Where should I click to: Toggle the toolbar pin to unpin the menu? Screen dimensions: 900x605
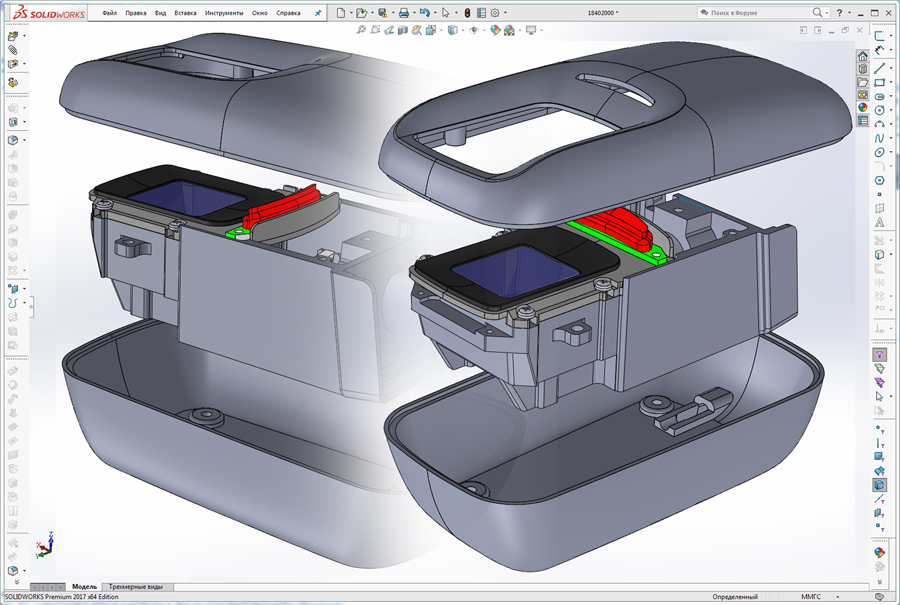(x=317, y=13)
